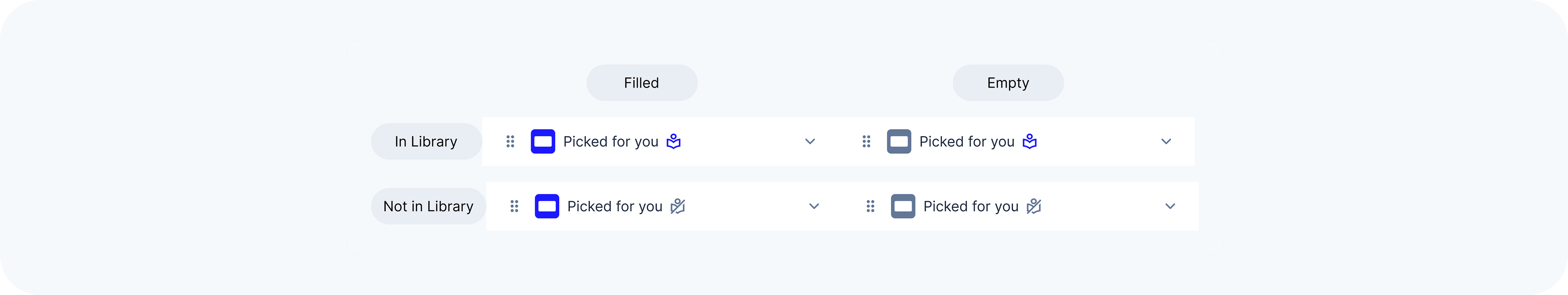Click gray block icon in Empty Not in Library row
This screenshot has height=295, width=1568.
(x=903, y=206)
